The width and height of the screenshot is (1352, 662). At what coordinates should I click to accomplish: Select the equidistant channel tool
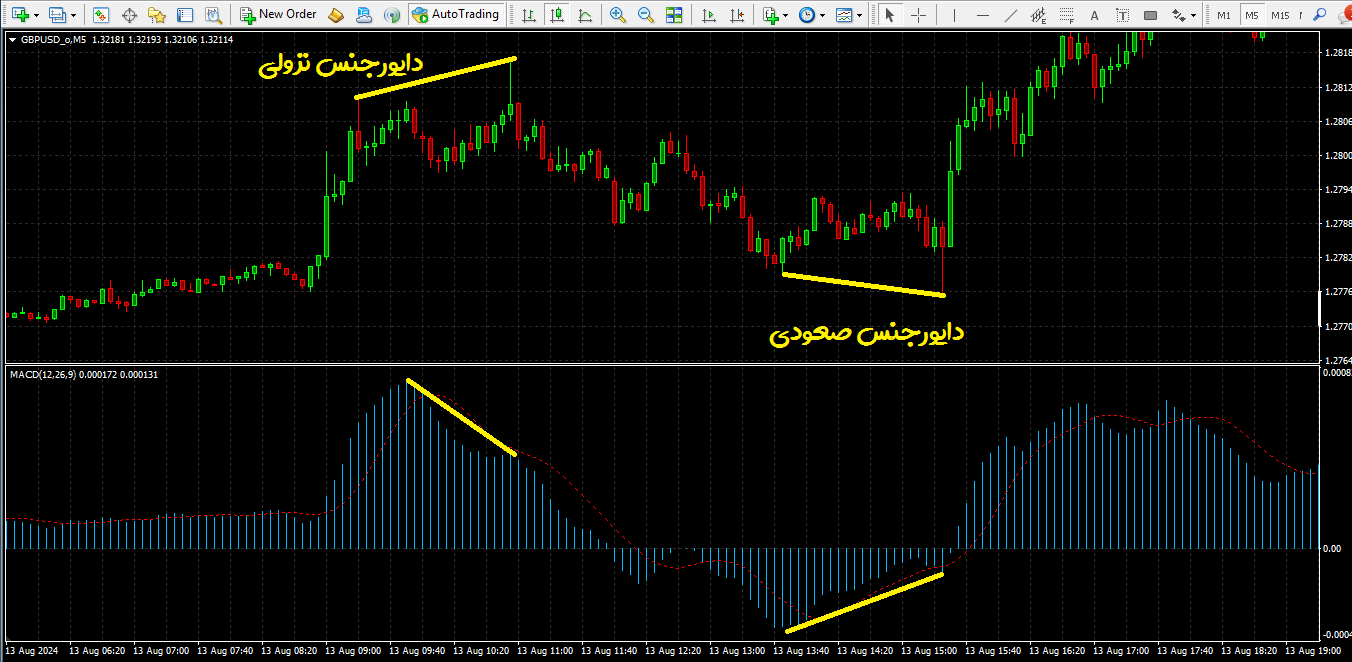pyautogui.click(x=1038, y=15)
